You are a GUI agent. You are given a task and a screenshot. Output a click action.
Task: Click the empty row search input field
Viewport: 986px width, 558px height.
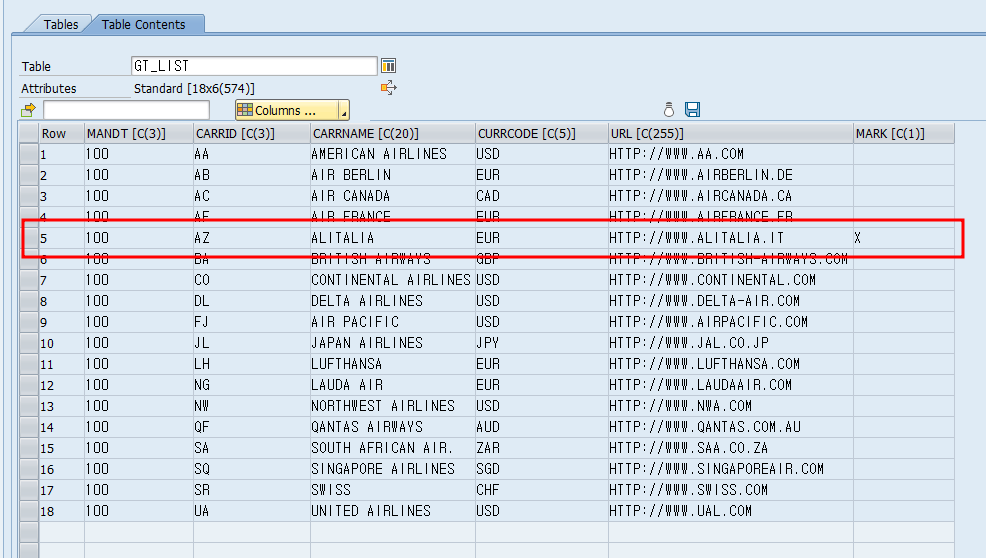(126, 110)
